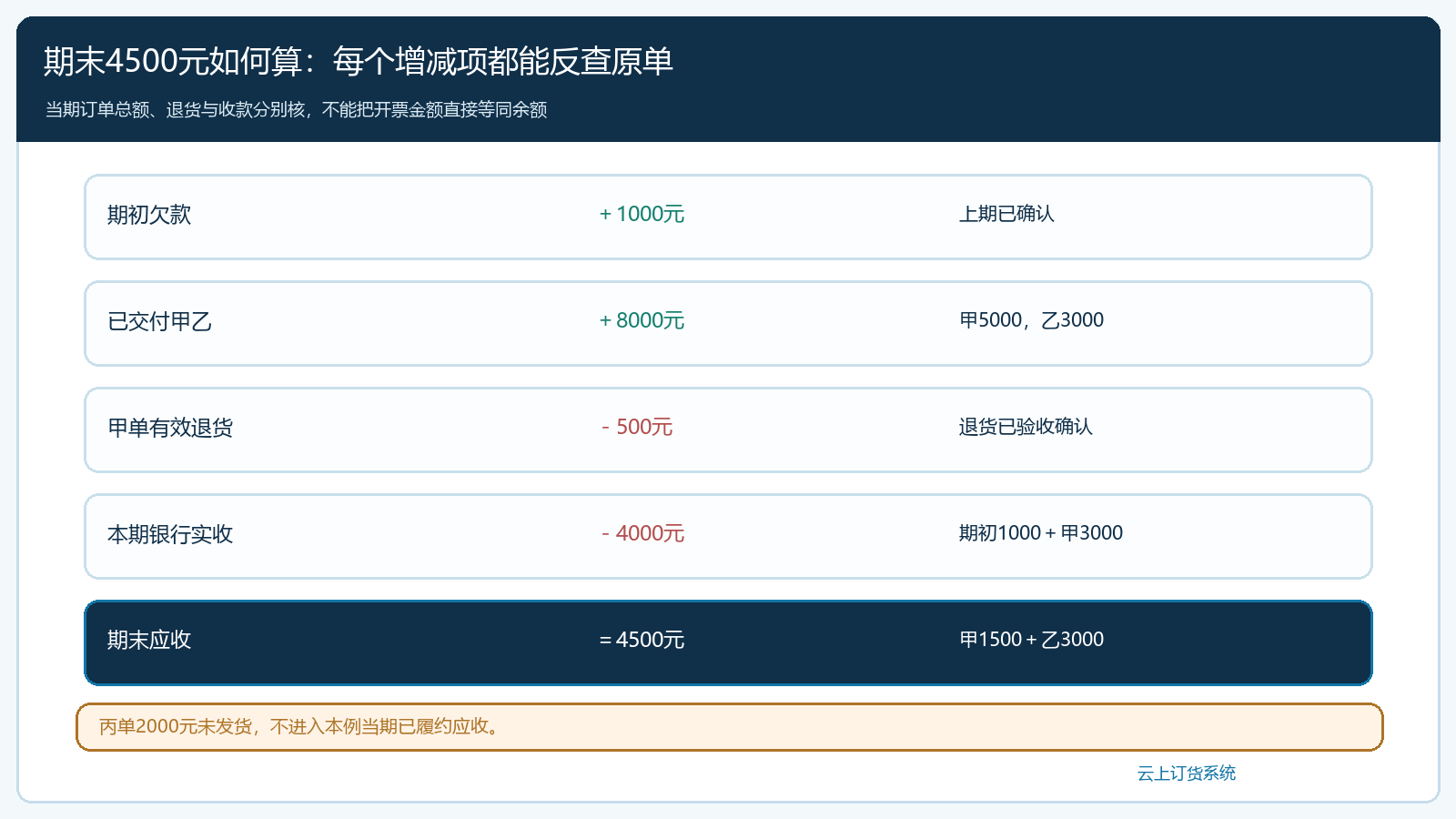Click the '期末应收' row label
This screenshot has width=1456, height=819.
149,641
